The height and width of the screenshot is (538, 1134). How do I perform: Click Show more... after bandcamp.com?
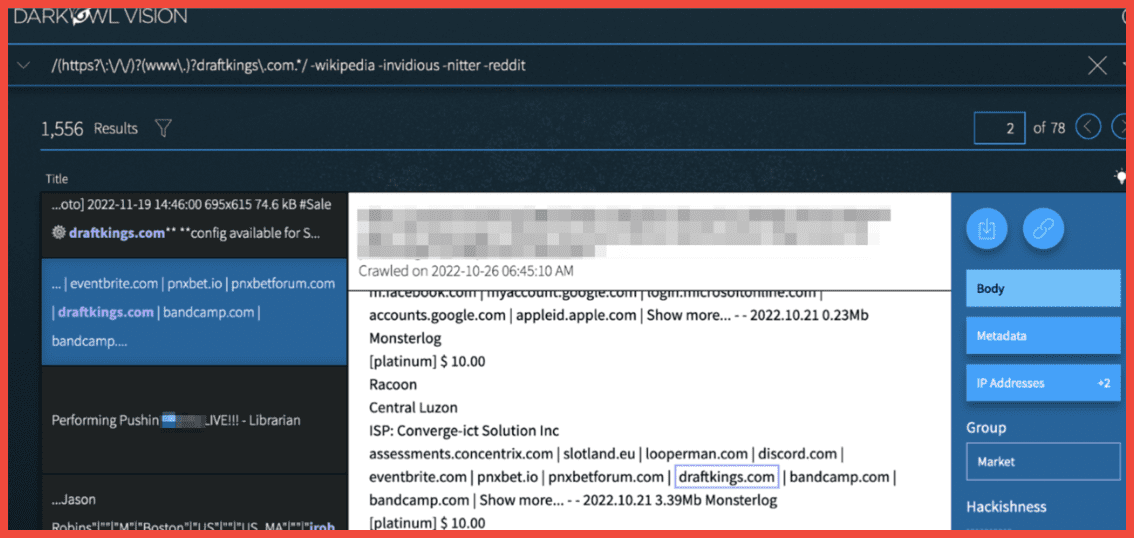click(521, 500)
